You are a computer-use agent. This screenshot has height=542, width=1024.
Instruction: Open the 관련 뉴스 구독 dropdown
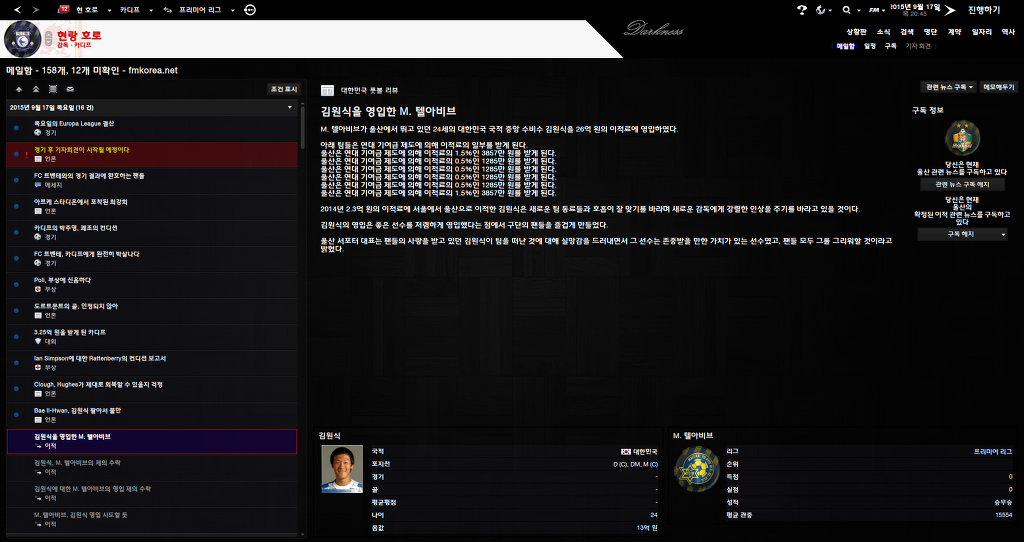coord(949,87)
